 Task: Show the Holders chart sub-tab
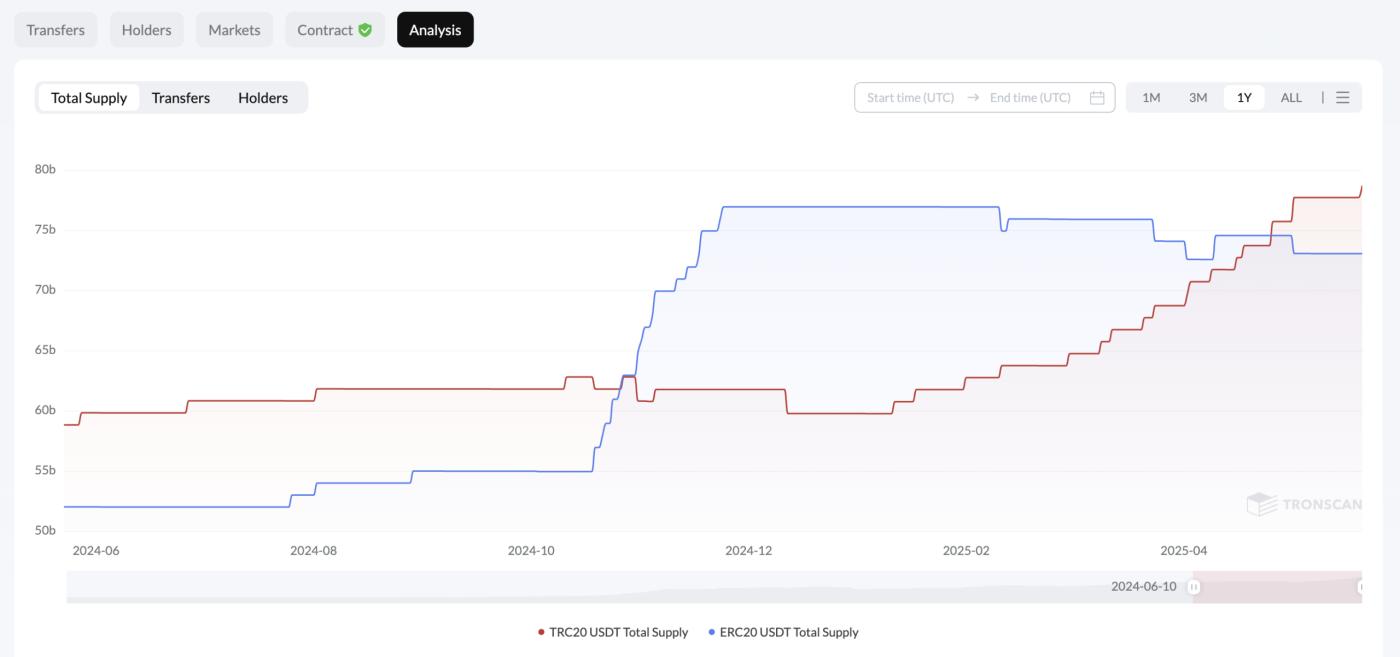263,97
